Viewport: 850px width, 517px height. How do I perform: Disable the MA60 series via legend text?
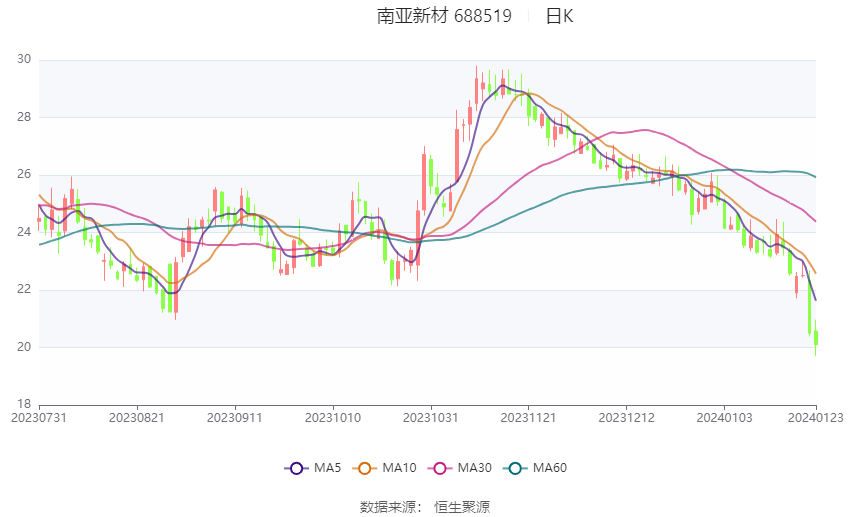point(551,468)
